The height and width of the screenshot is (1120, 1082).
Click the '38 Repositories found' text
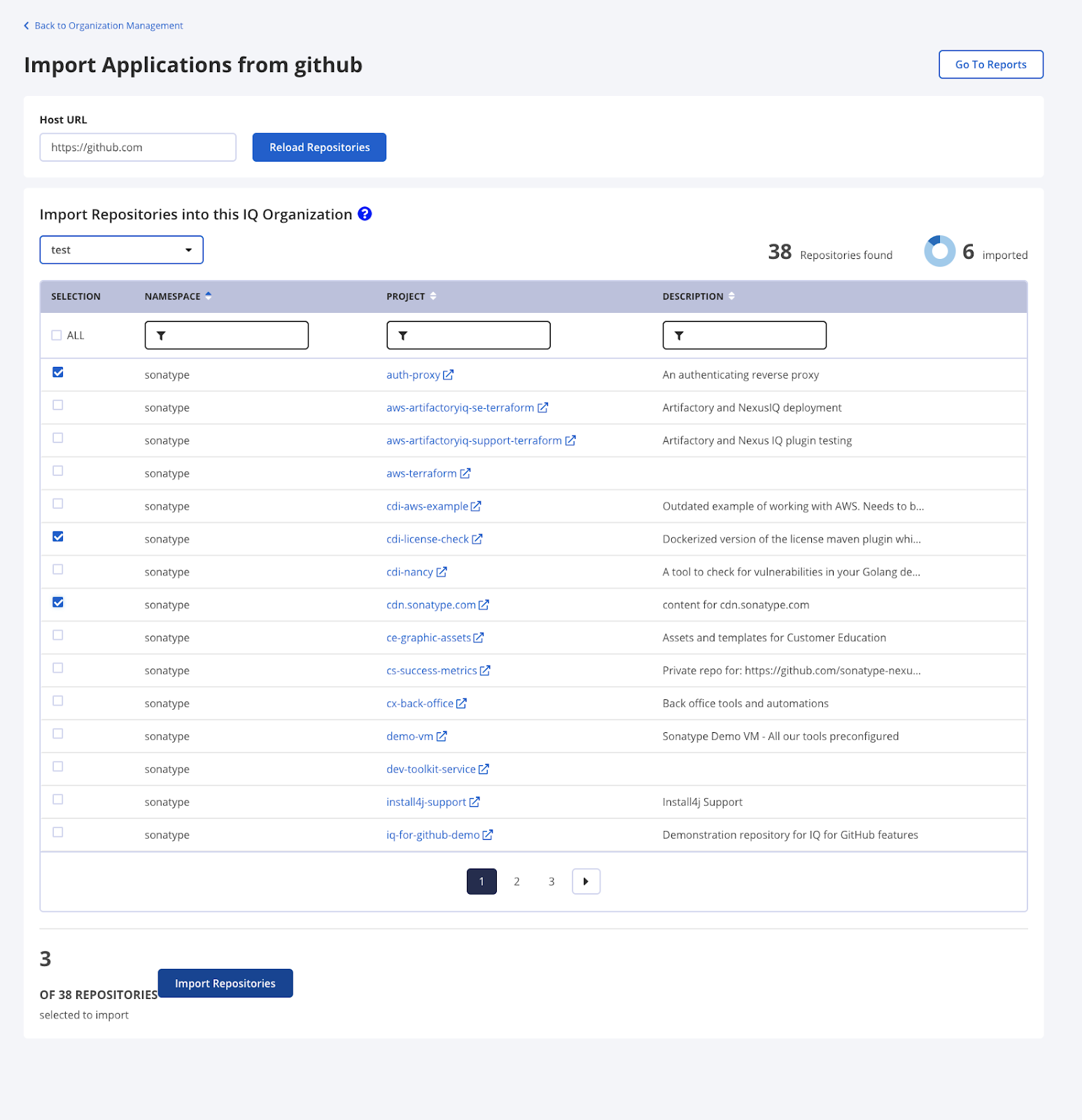pyautogui.click(x=830, y=252)
